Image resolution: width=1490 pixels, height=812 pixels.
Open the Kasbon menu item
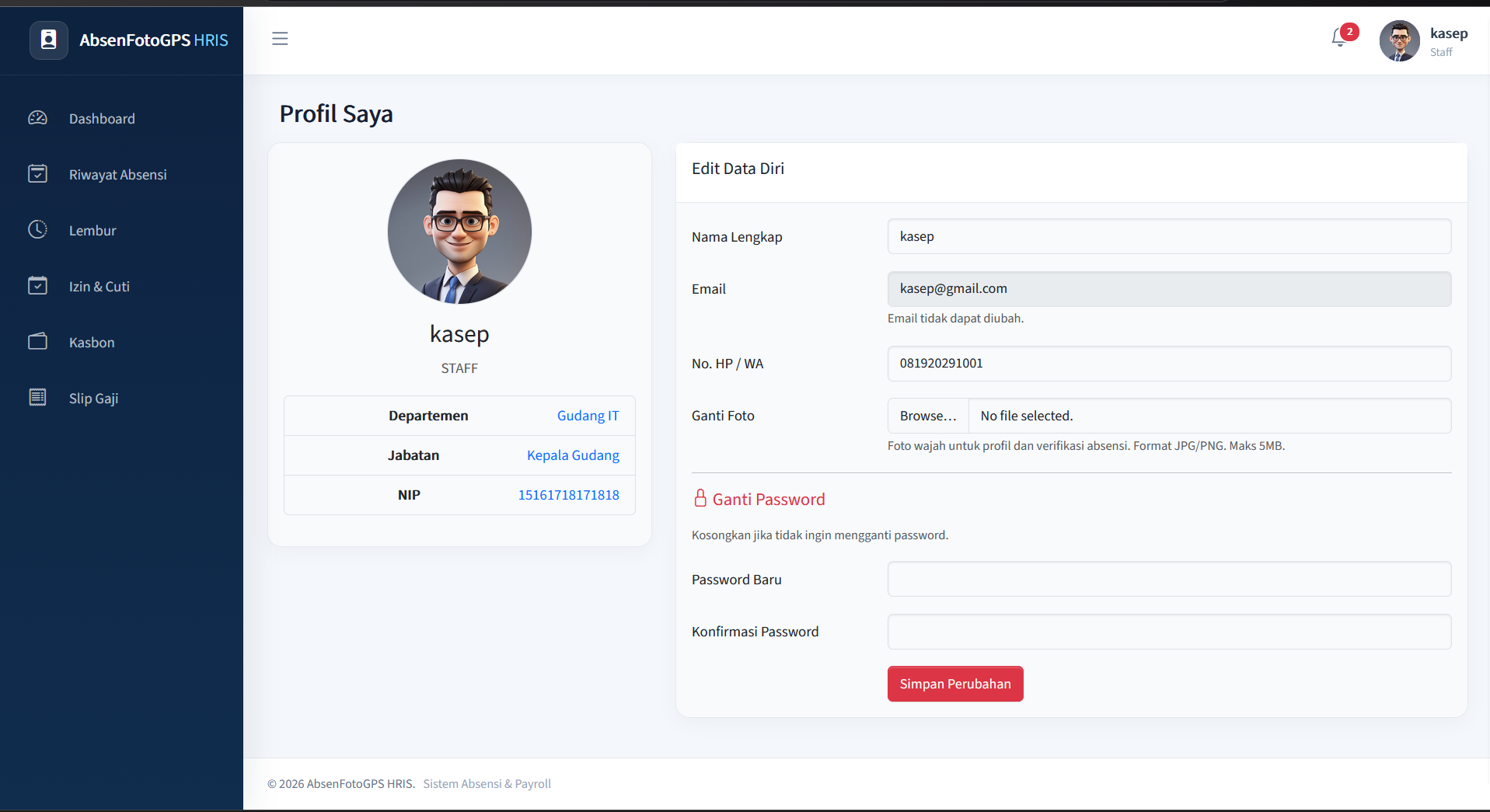[x=92, y=343]
